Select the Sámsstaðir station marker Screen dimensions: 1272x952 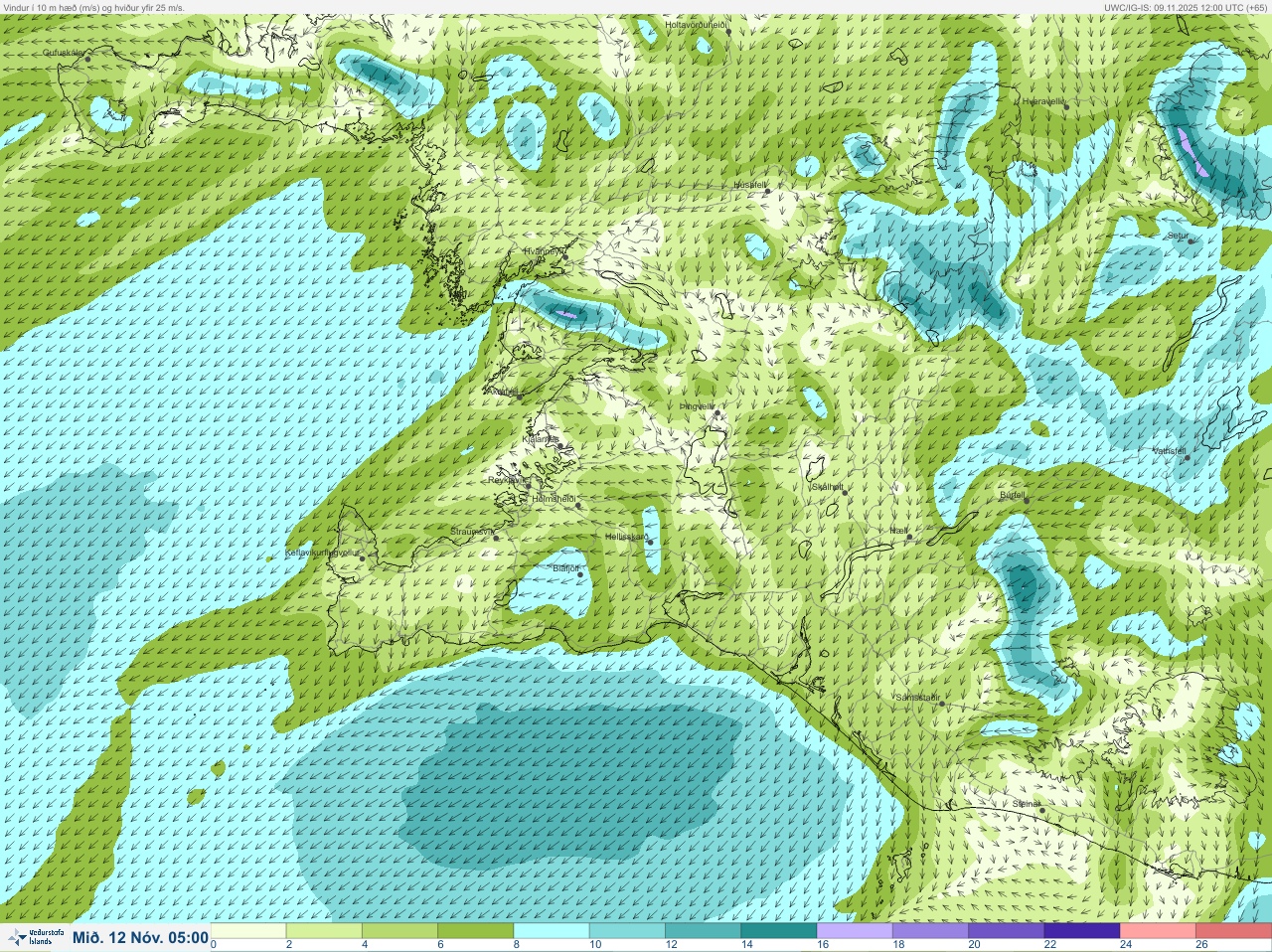click(x=941, y=704)
